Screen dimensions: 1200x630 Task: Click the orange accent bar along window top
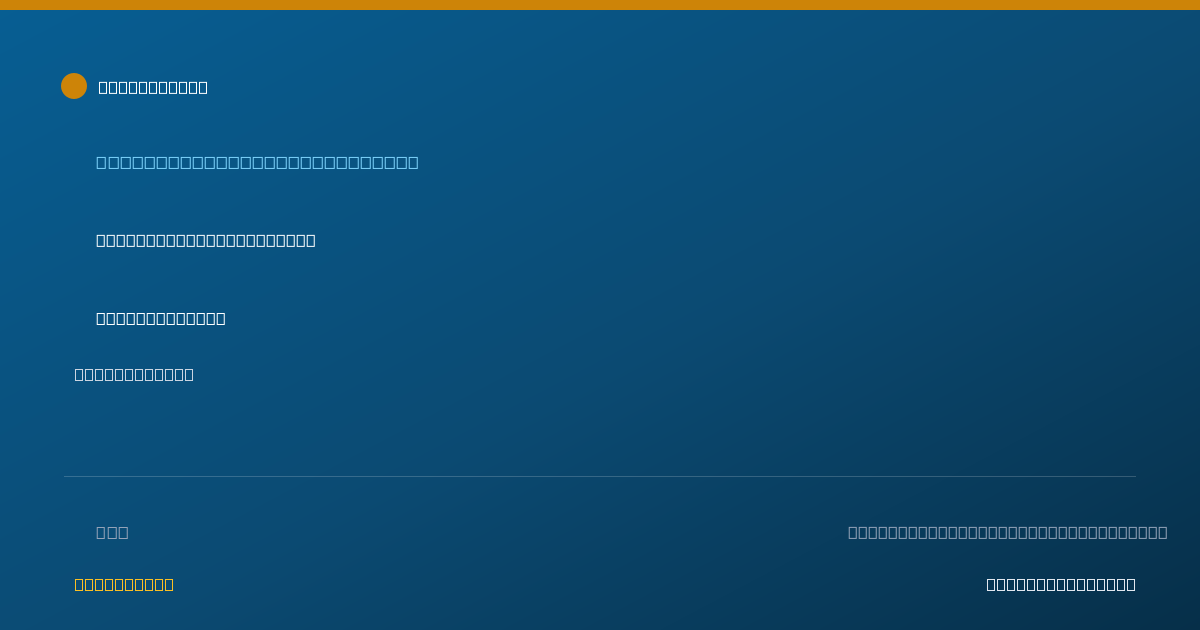[600, 5]
